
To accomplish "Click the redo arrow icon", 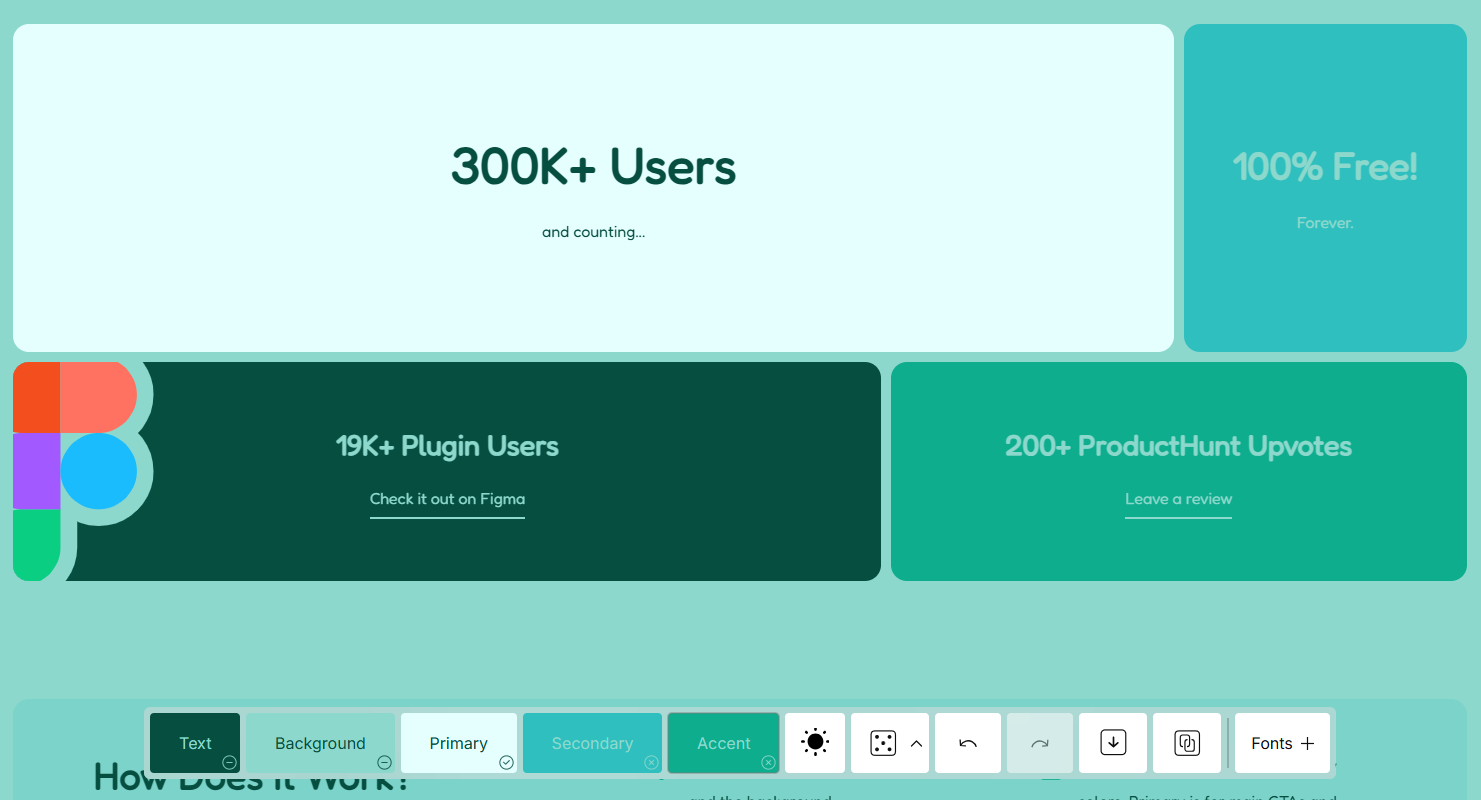I will (x=1040, y=743).
